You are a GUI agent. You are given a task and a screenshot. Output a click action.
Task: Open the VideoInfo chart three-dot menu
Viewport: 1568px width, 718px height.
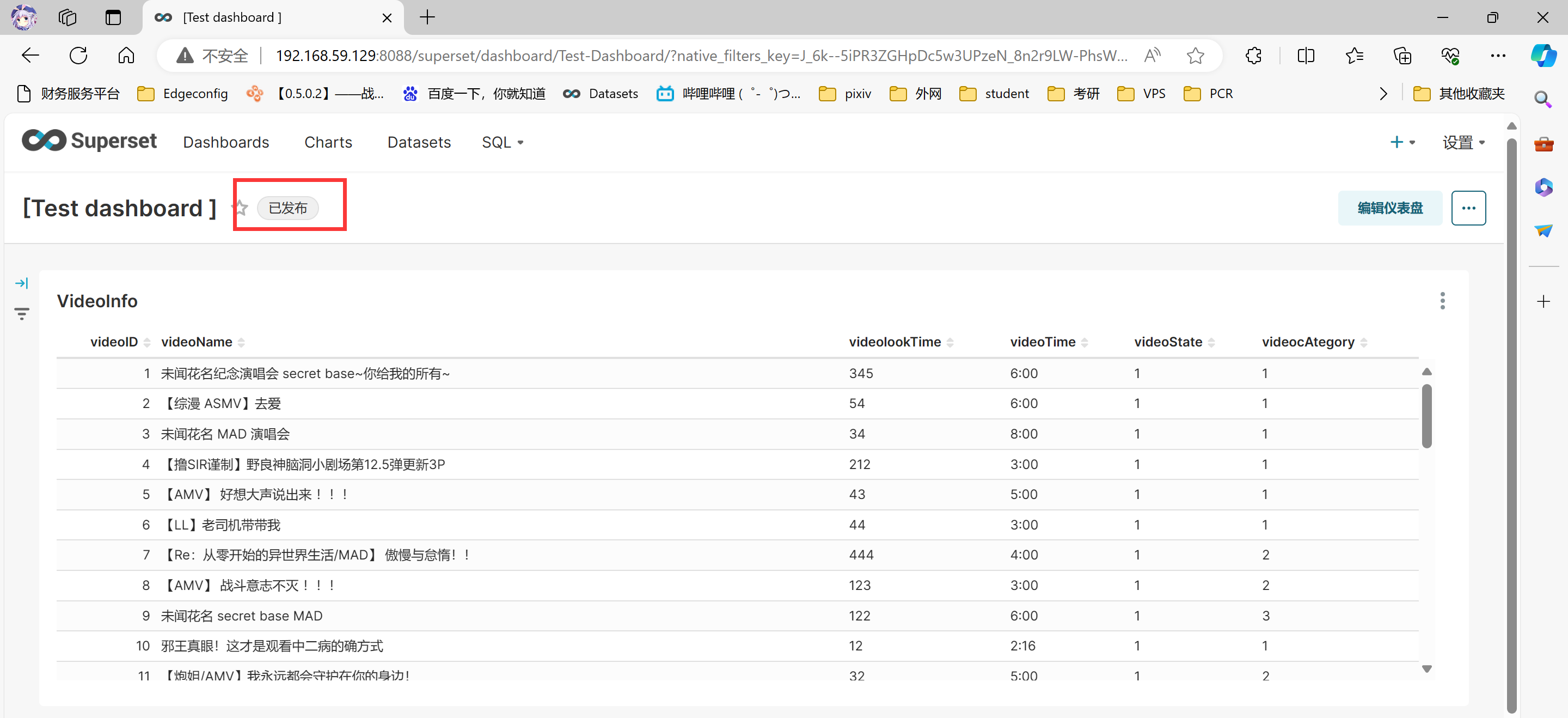coord(1442,301)
